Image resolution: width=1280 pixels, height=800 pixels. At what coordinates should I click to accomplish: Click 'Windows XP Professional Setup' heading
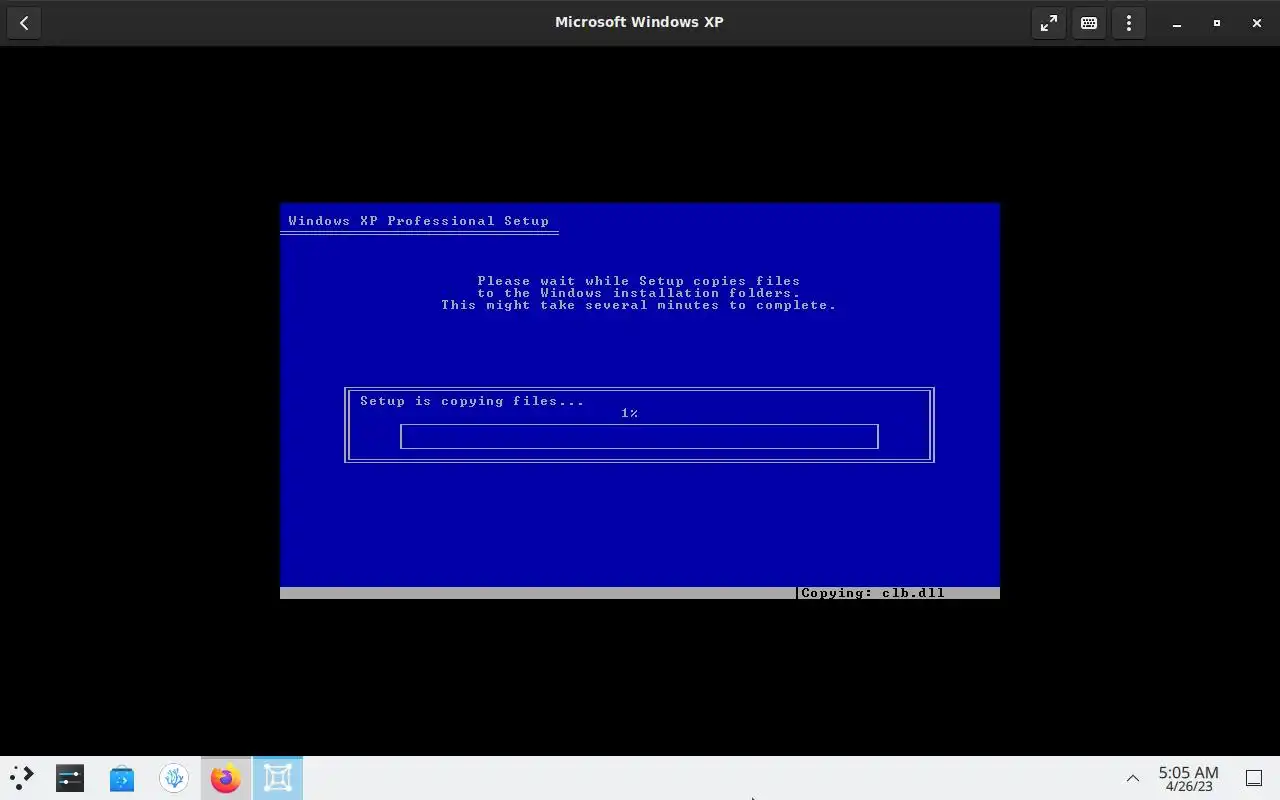coord(419,221)
